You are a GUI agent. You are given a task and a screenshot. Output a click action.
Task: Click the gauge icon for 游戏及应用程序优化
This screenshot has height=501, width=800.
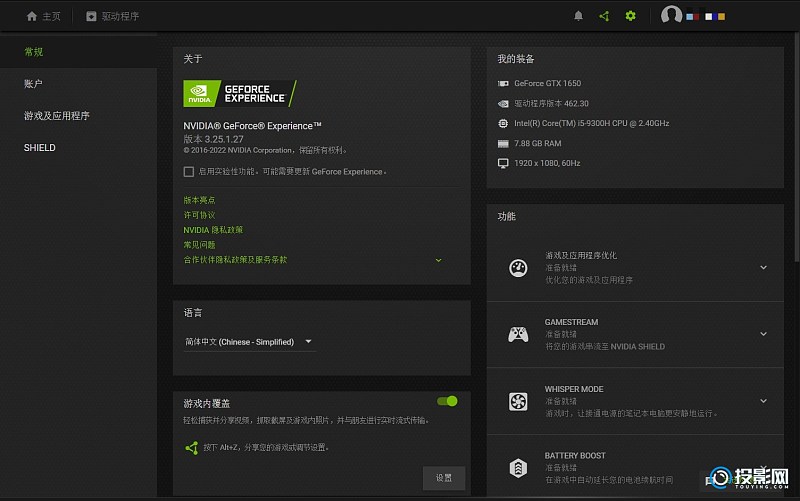point(518,268)
